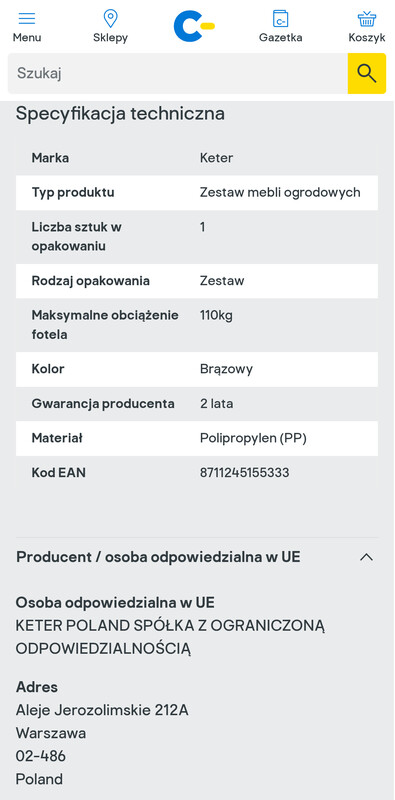Click the Zestaw mebli ogrodowych value
This screenshot has width=395, height=800.
[x=280, y=192]
